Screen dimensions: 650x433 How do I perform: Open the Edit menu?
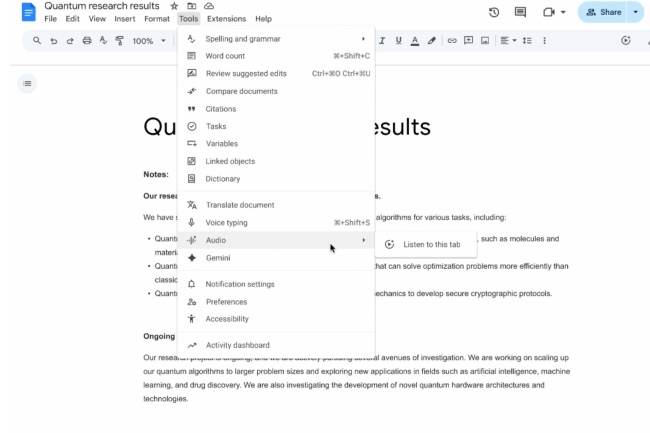73,19
